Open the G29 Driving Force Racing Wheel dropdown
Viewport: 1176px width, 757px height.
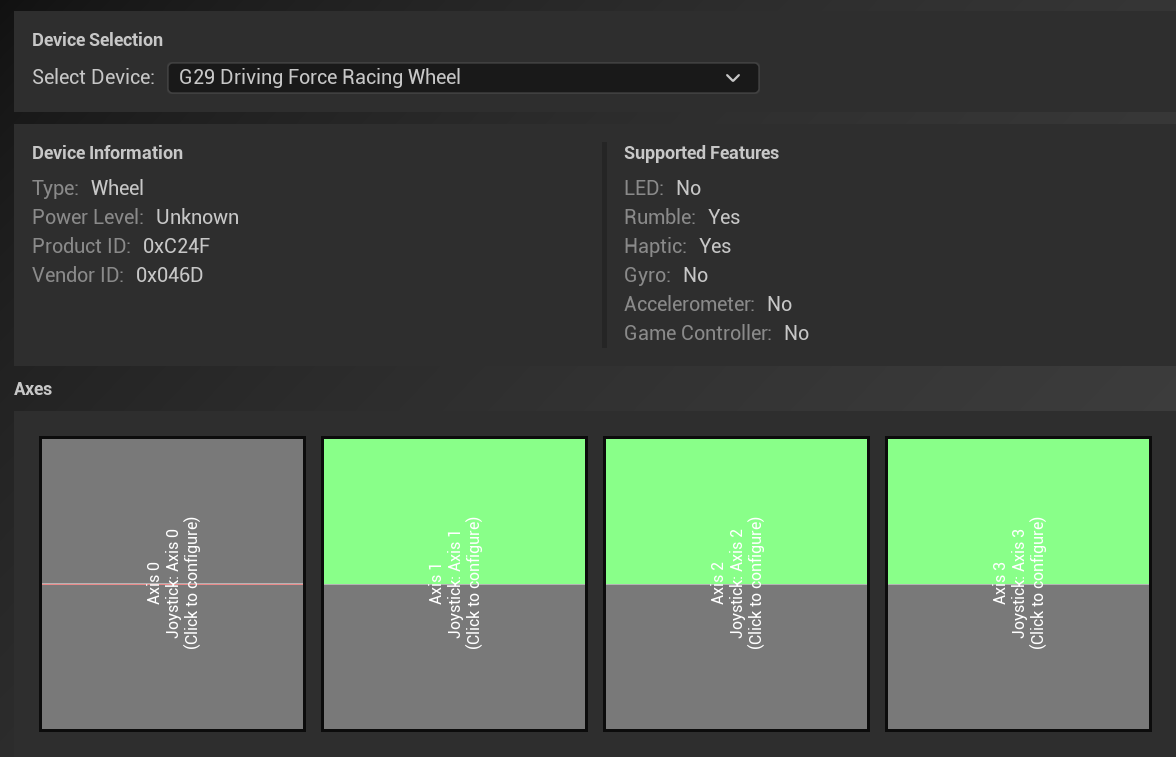[x=463, y=78]
